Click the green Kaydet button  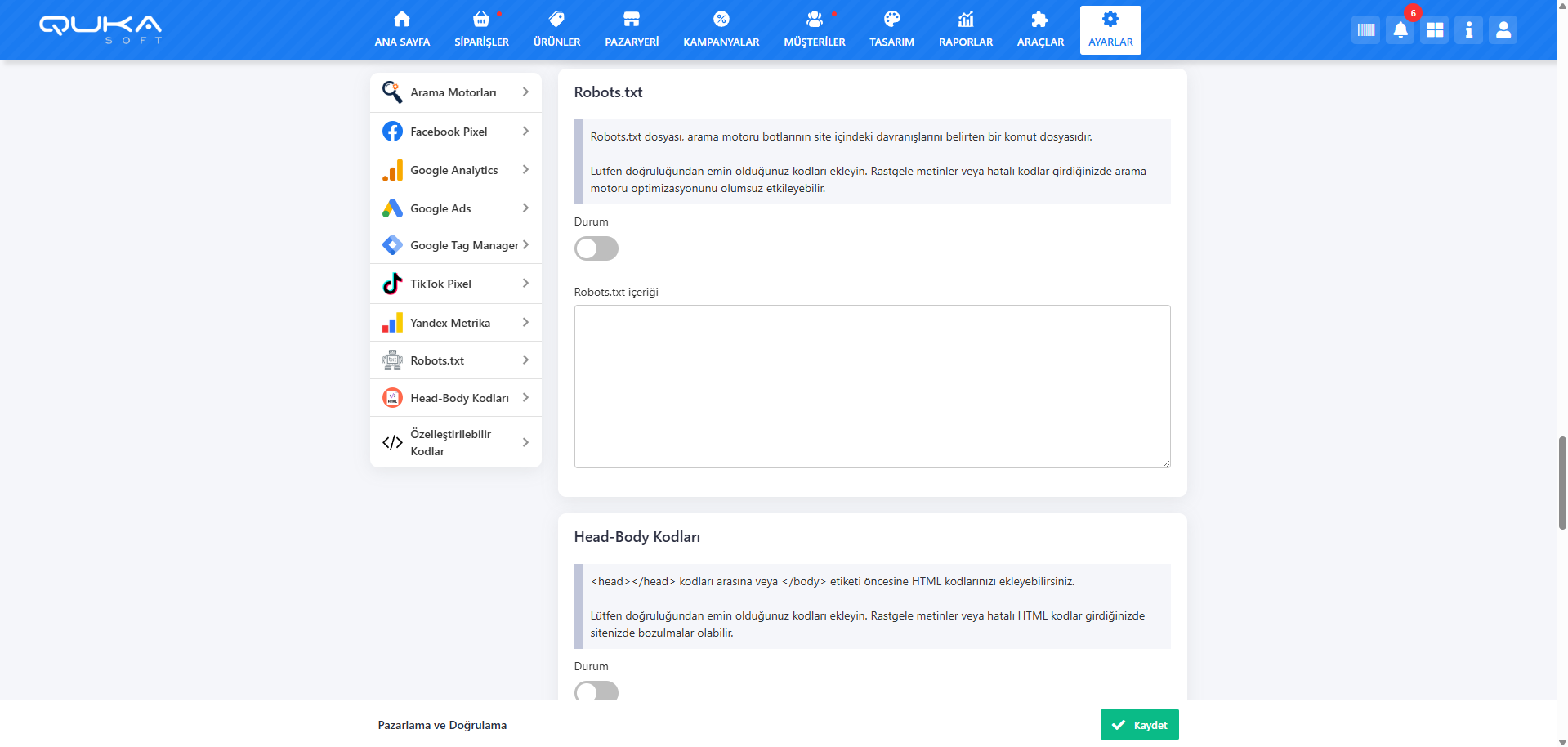(1139, 725)
